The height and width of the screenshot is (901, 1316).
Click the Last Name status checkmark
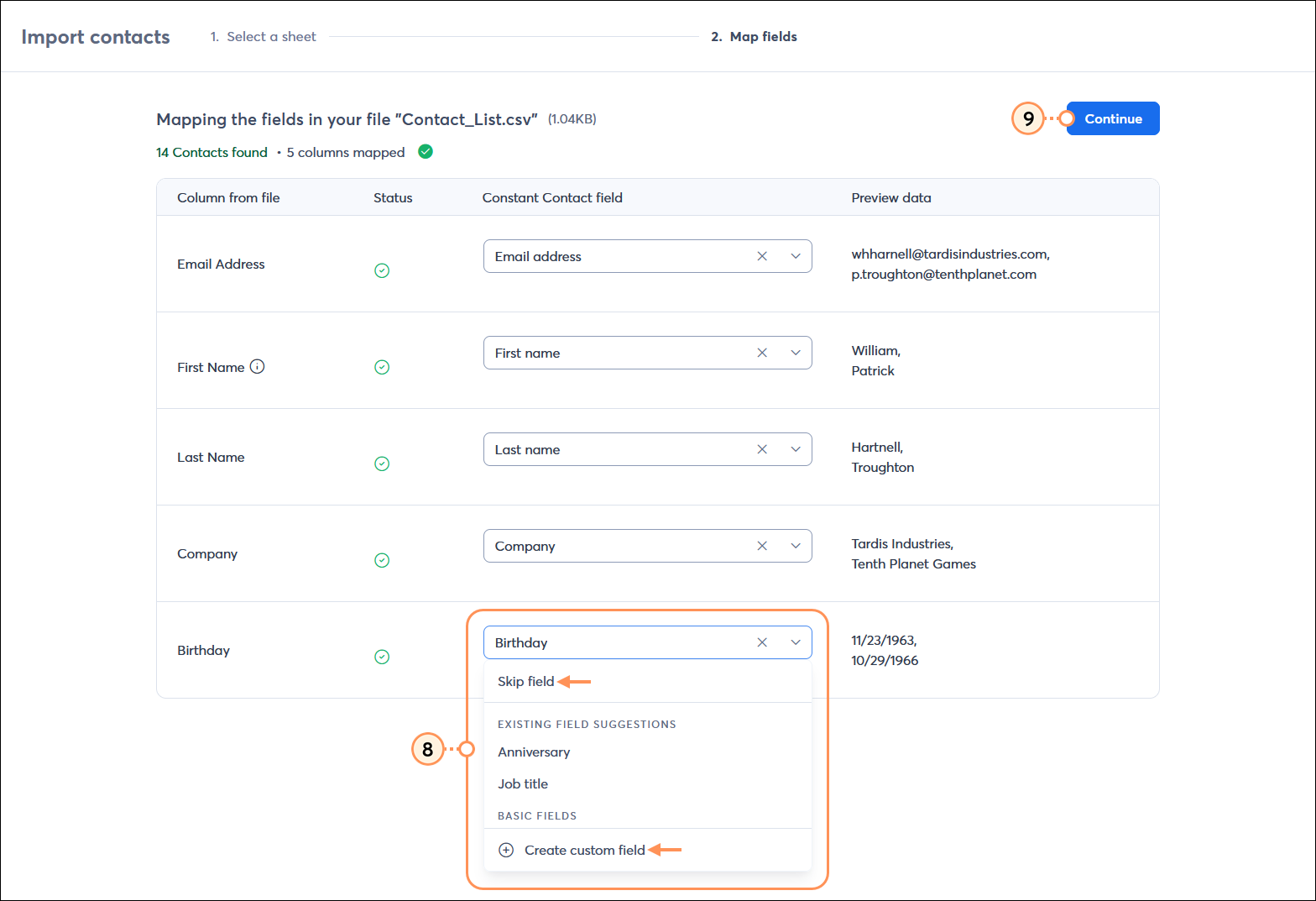(382, 464)
